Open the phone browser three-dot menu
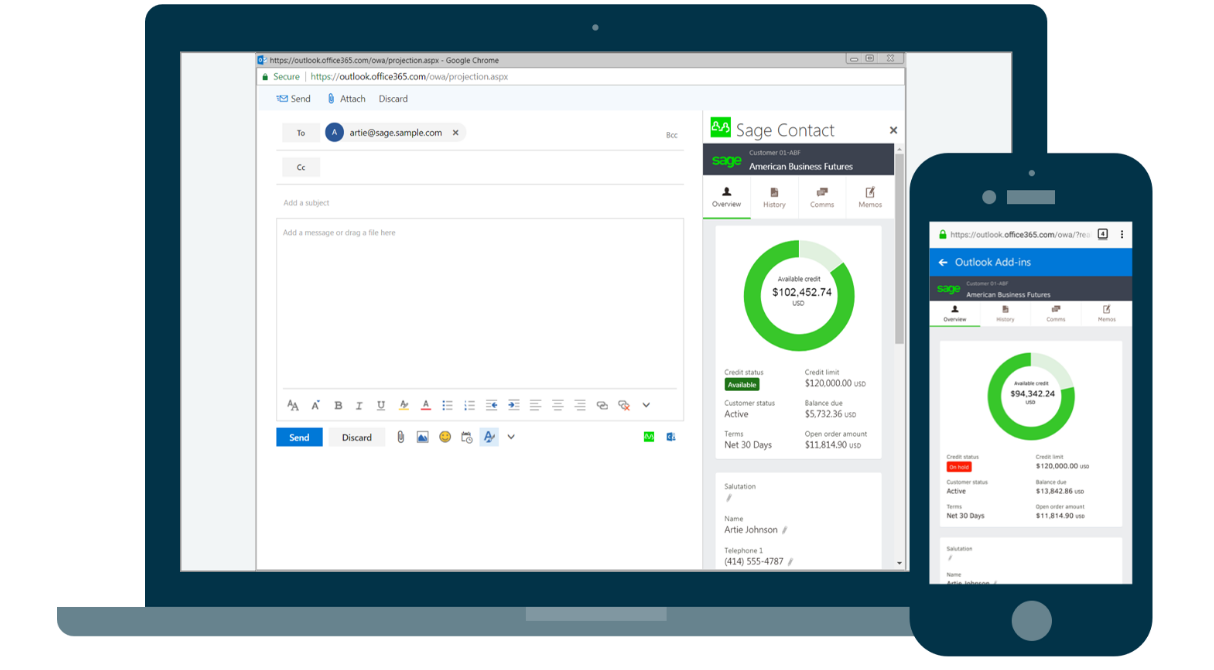The width and height of the screenshot is (1214, 670). coord(1121,234)
